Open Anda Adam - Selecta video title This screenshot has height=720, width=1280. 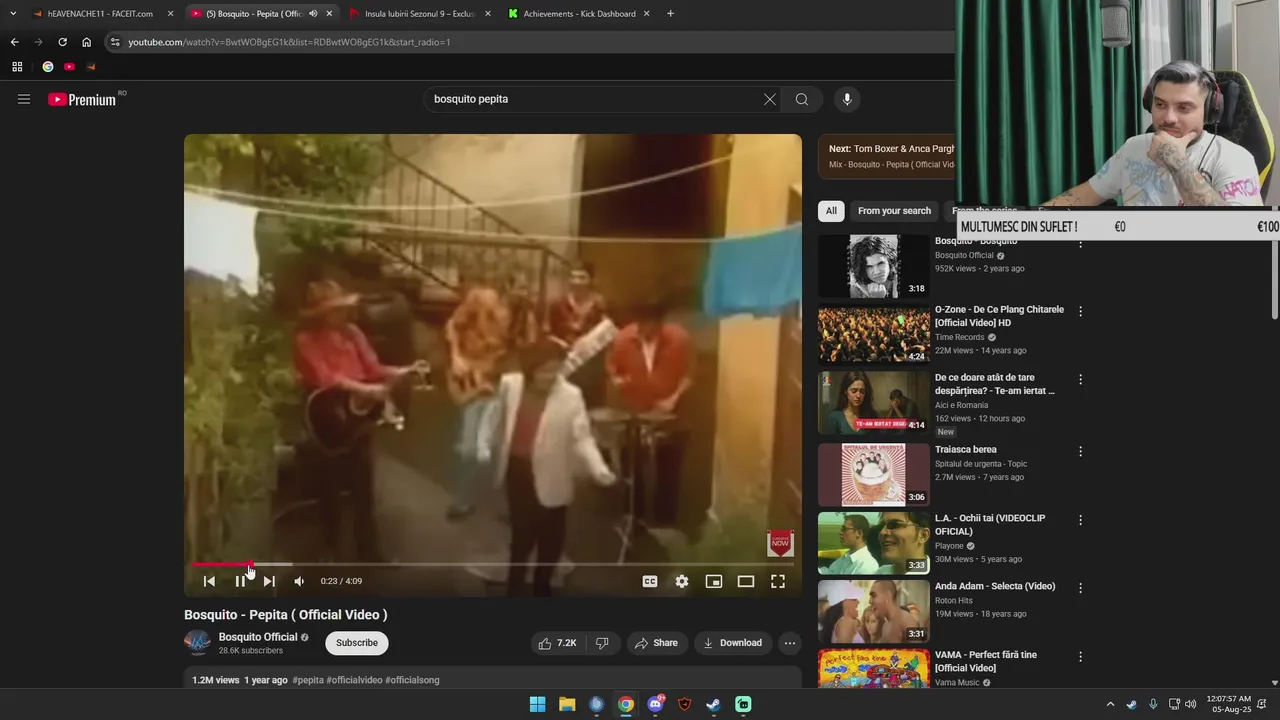[x=995, y=586]
